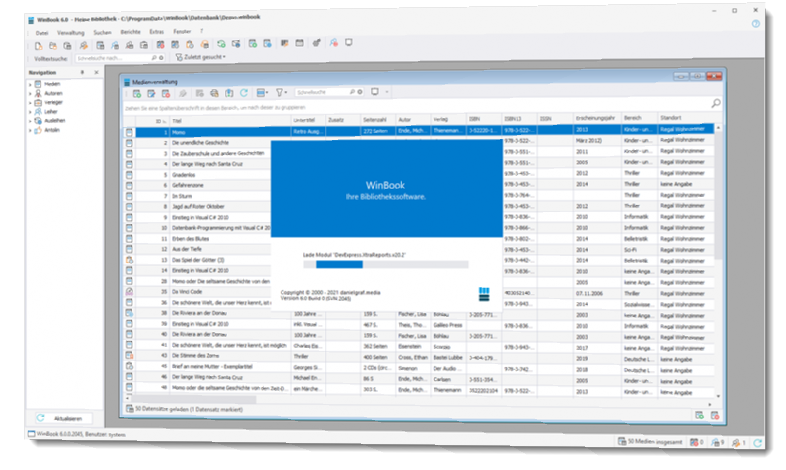Click the export icon in Medienverwaltung toolbar
Viewport: 786px width, 470px height.
[x=229, y=93]
